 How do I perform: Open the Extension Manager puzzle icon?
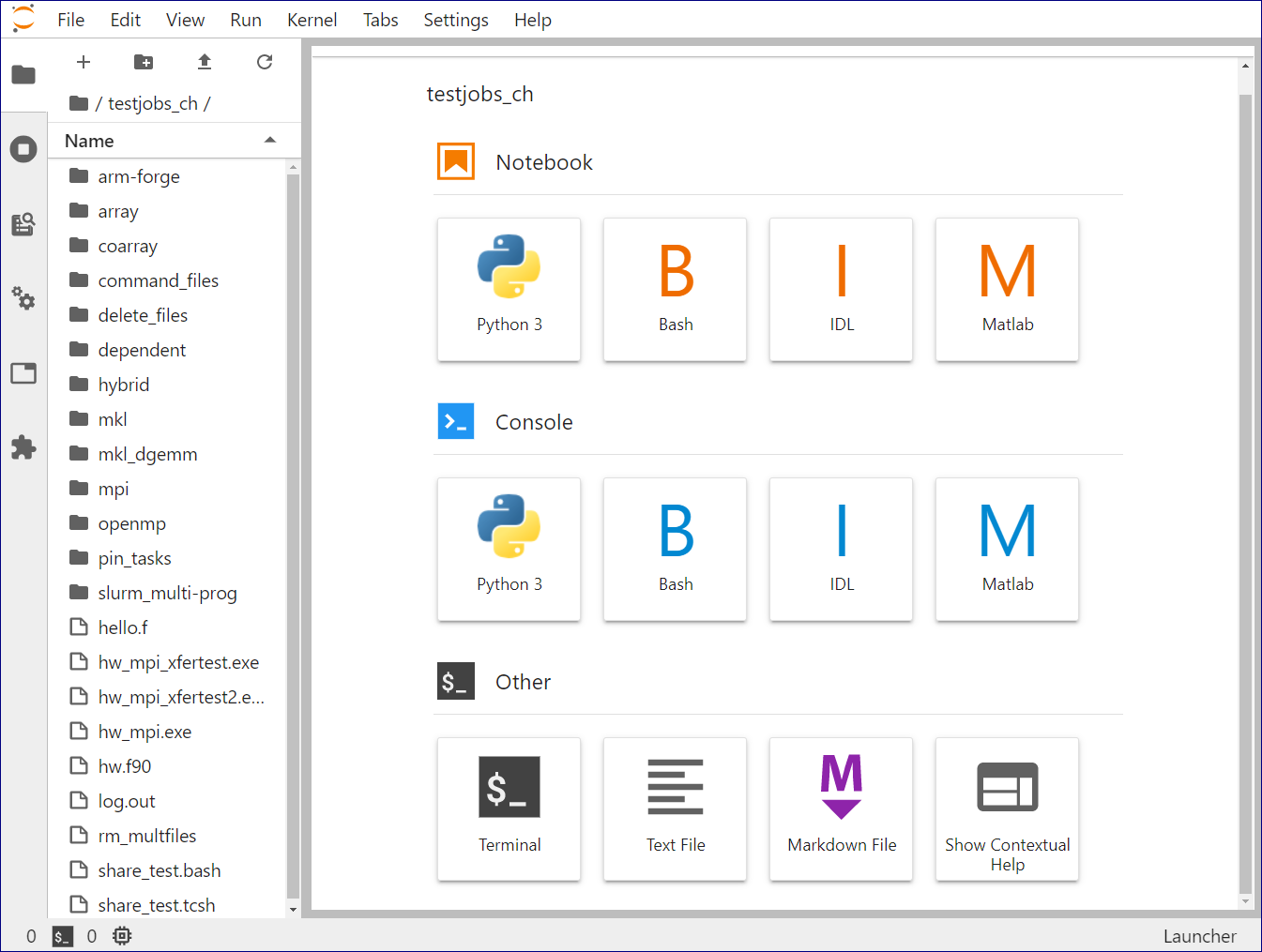click(x=23, y=447)
